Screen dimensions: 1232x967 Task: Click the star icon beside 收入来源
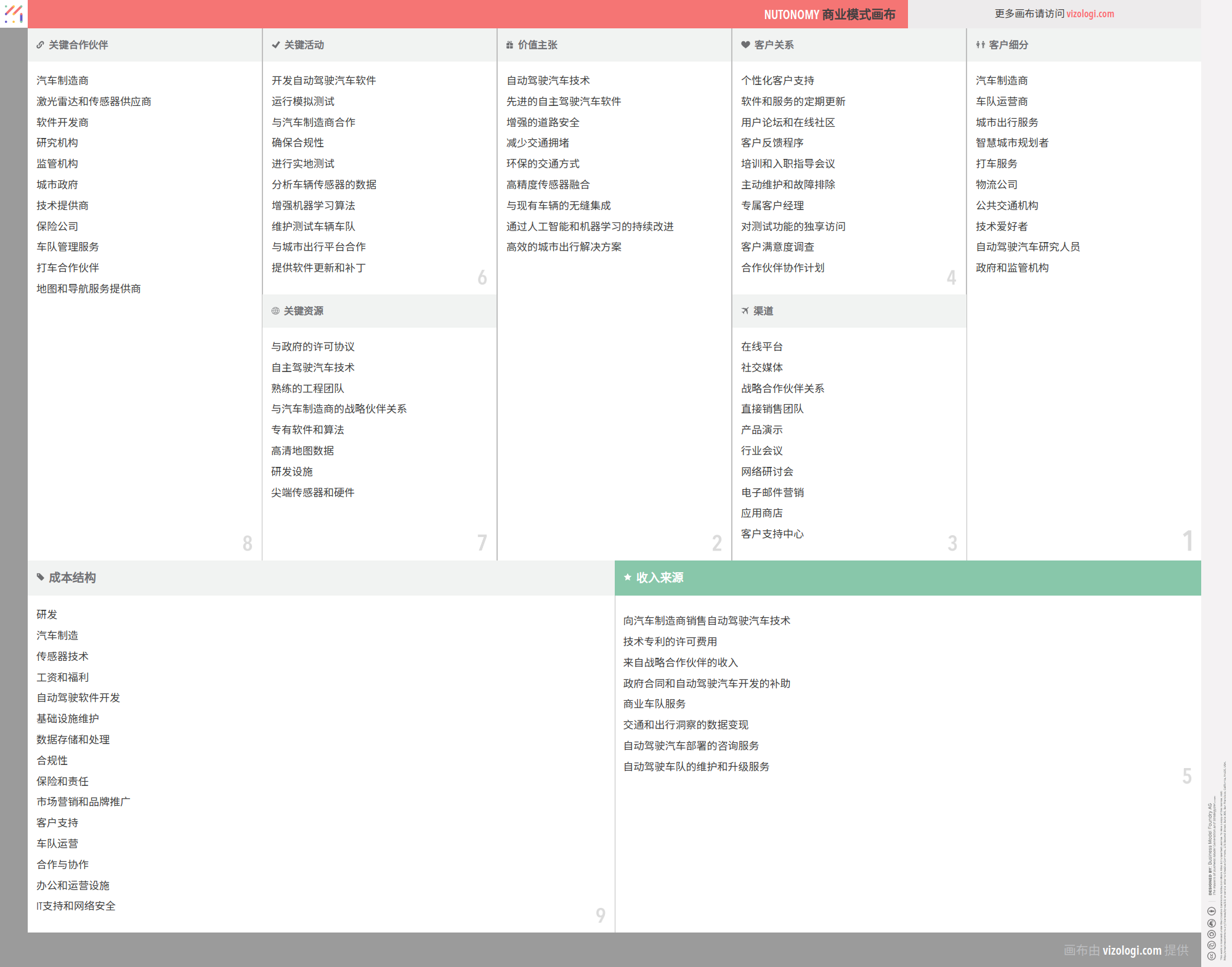628,578
